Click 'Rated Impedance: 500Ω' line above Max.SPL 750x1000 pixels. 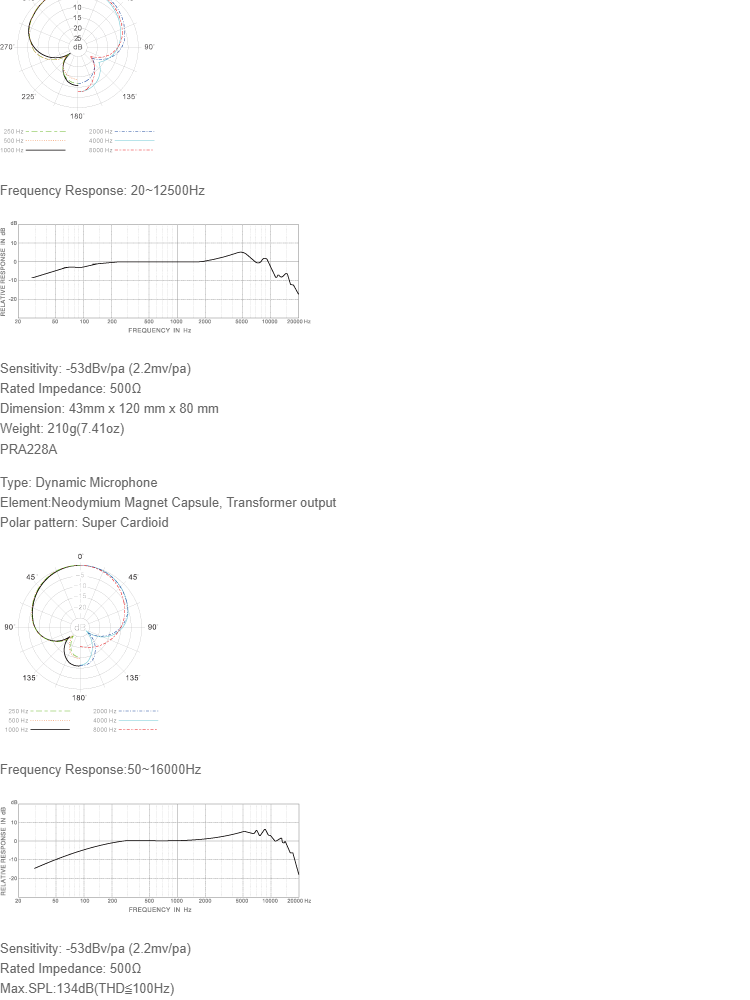click(x=71, y=968)
